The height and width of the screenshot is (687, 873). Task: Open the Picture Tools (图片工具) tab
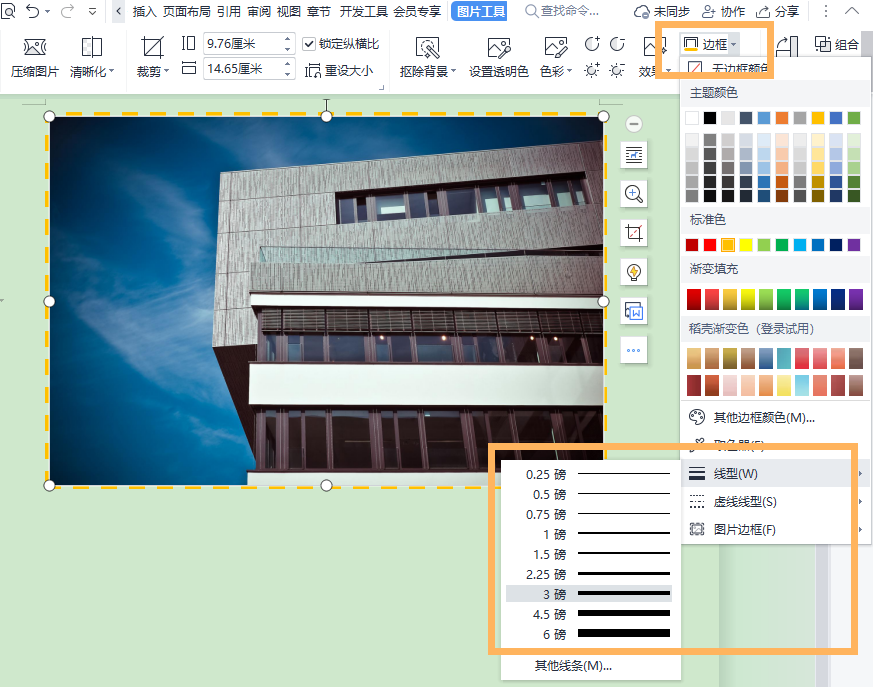pos(481,11)
